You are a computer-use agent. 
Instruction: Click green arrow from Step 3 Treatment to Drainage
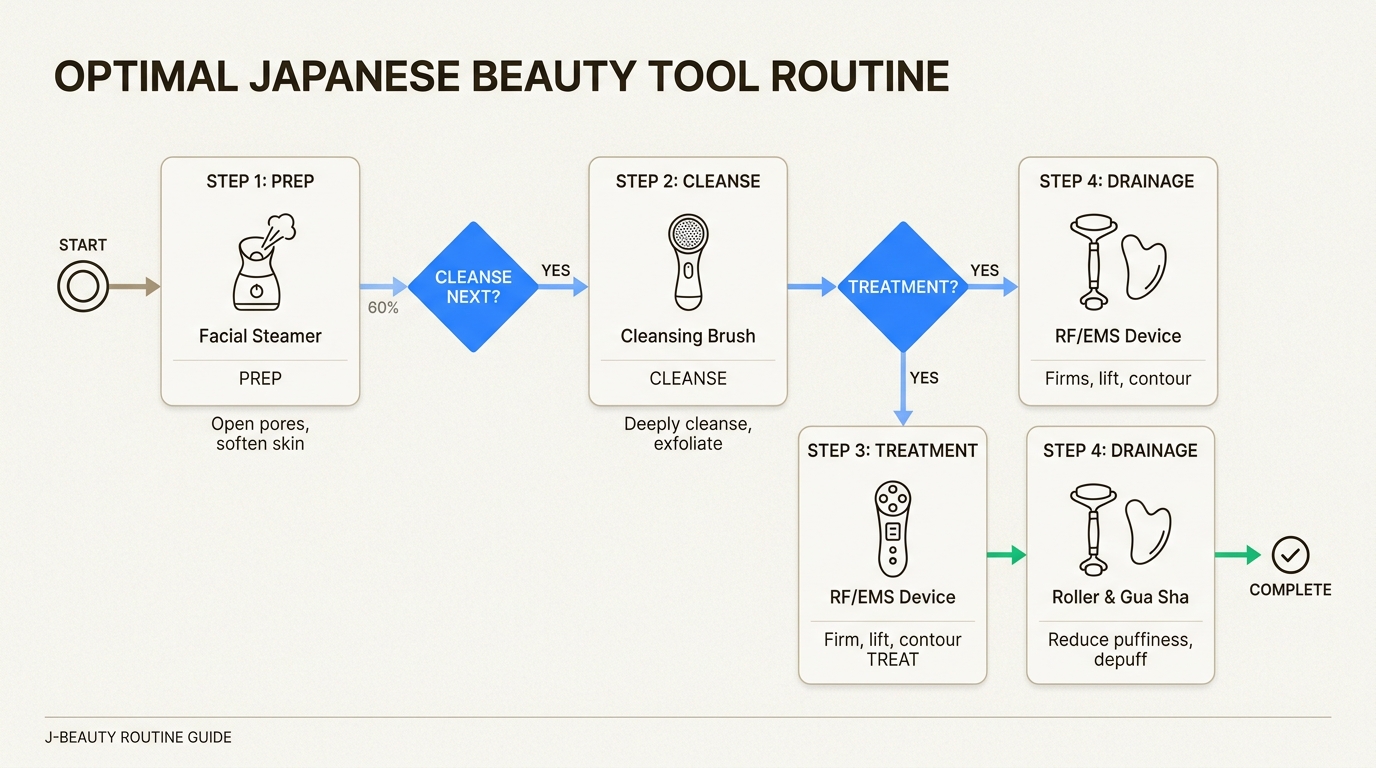point(1007,555)
